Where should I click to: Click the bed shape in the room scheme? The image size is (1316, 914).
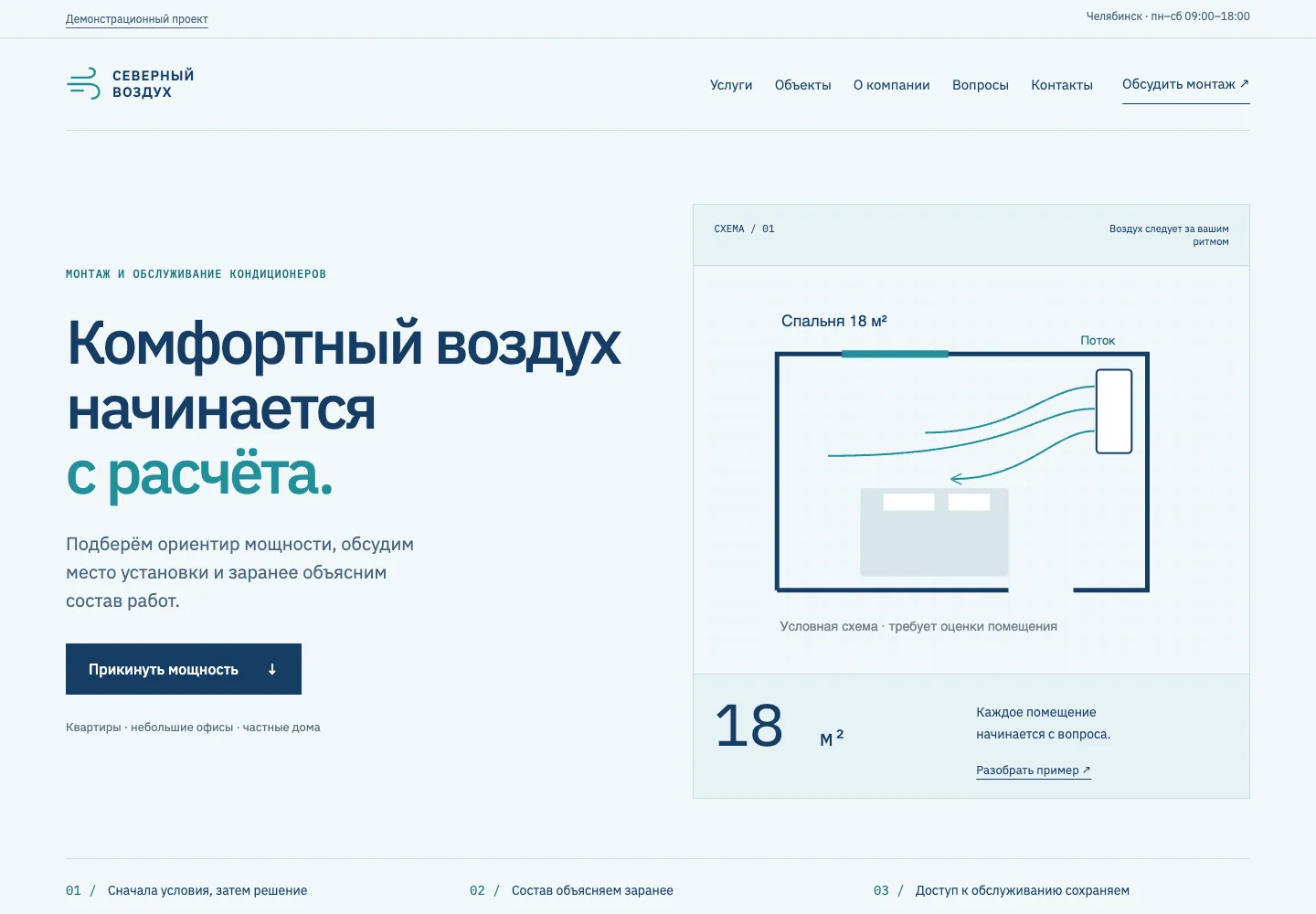[x=934, y=532]
